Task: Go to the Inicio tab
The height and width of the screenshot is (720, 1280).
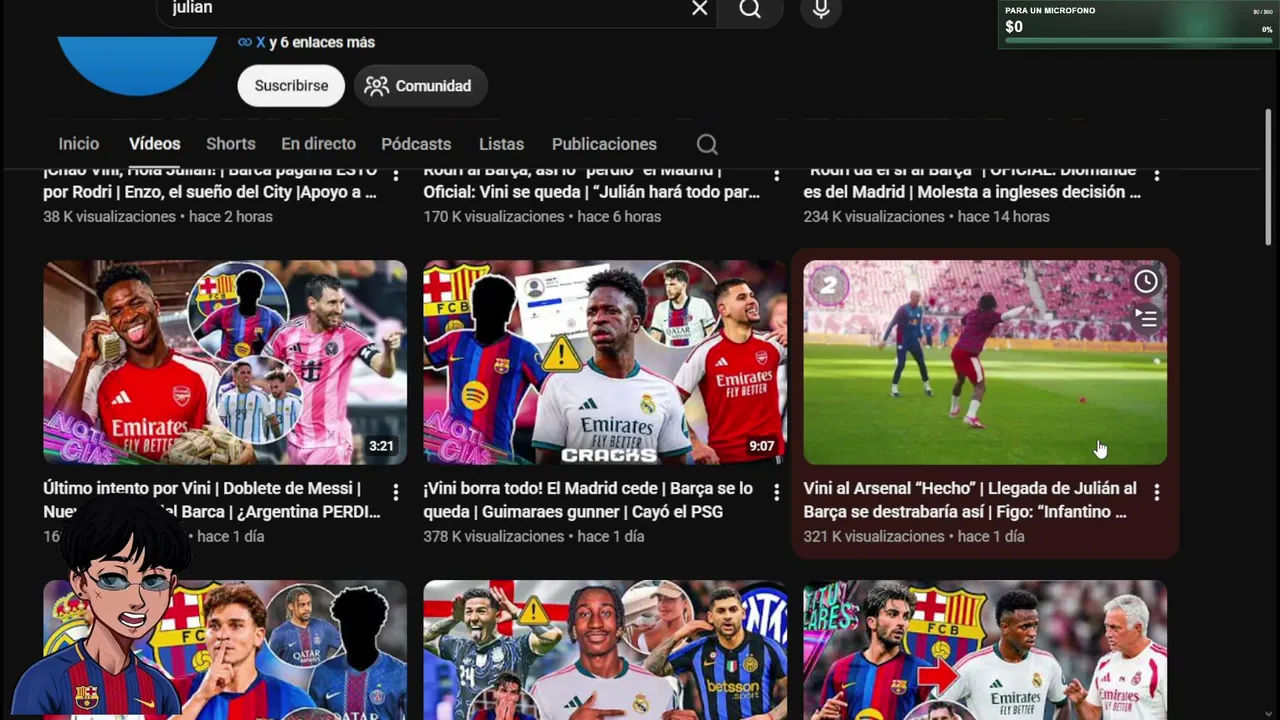Action: tap(79, 144)
